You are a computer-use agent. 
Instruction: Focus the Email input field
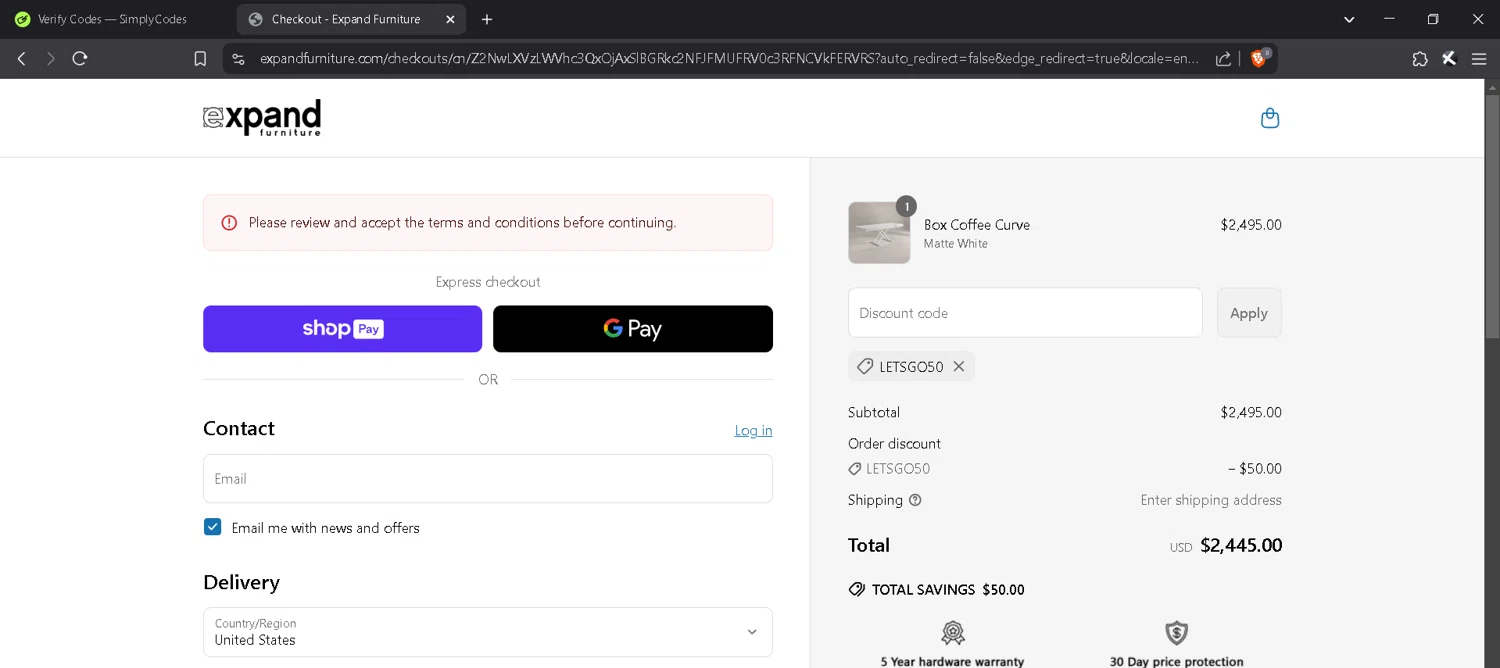coord(488,479)
